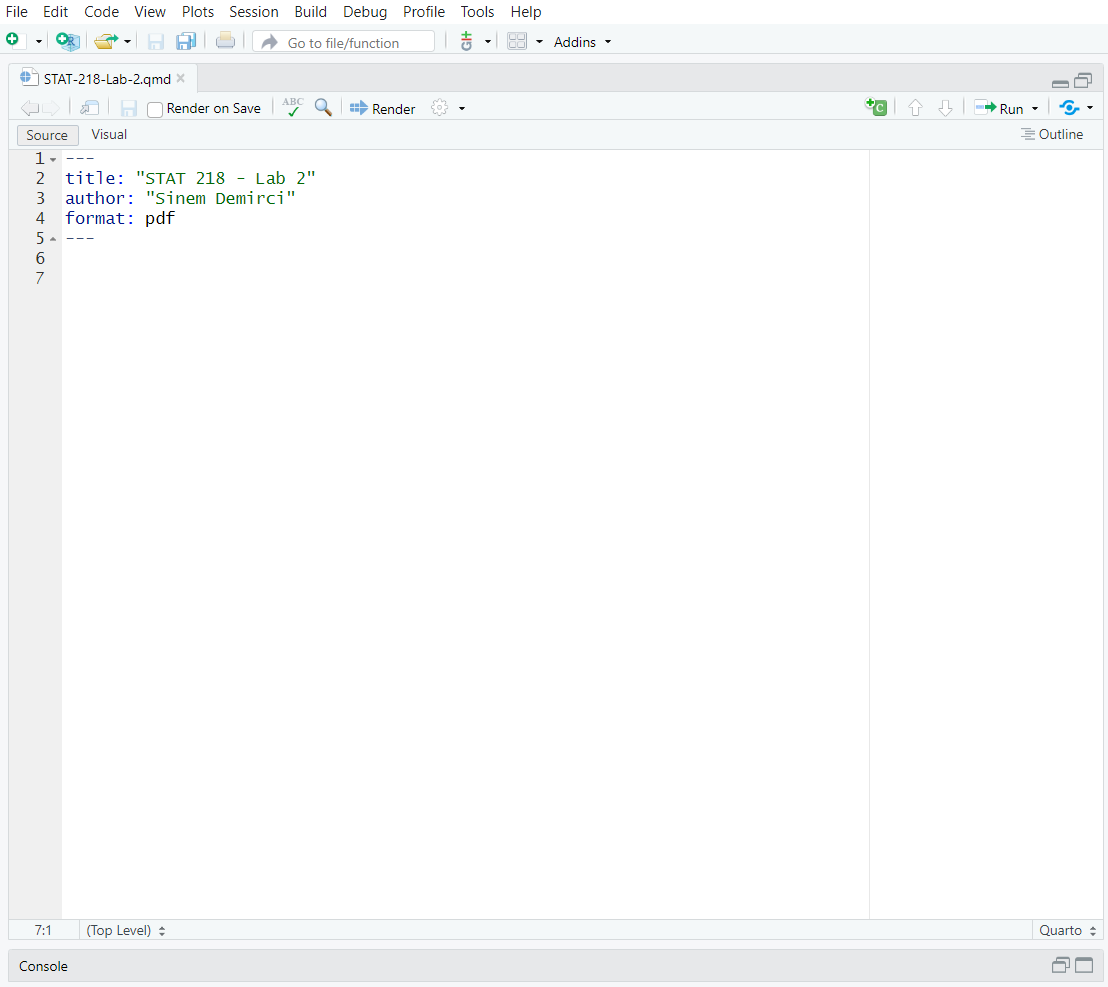Toggle the Outline pane
The width and height of the screenshot is (1108, 987).
(x=1051, y=134)
